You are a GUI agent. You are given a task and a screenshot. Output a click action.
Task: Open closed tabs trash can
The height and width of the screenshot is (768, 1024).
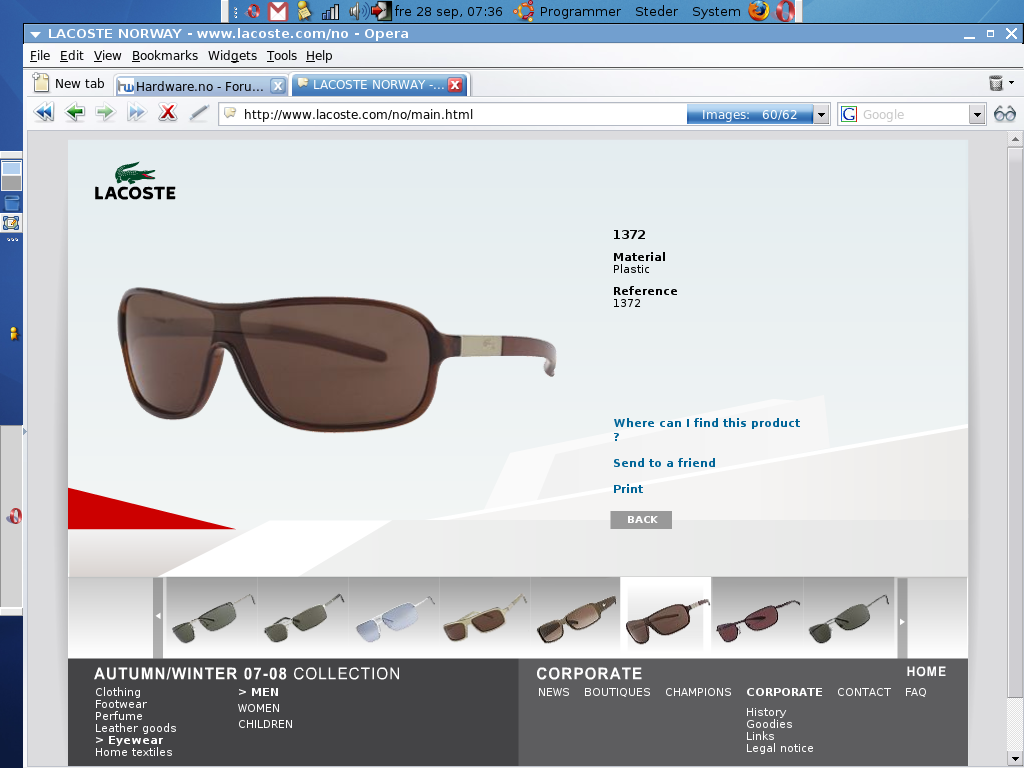(x=995, y=83)
